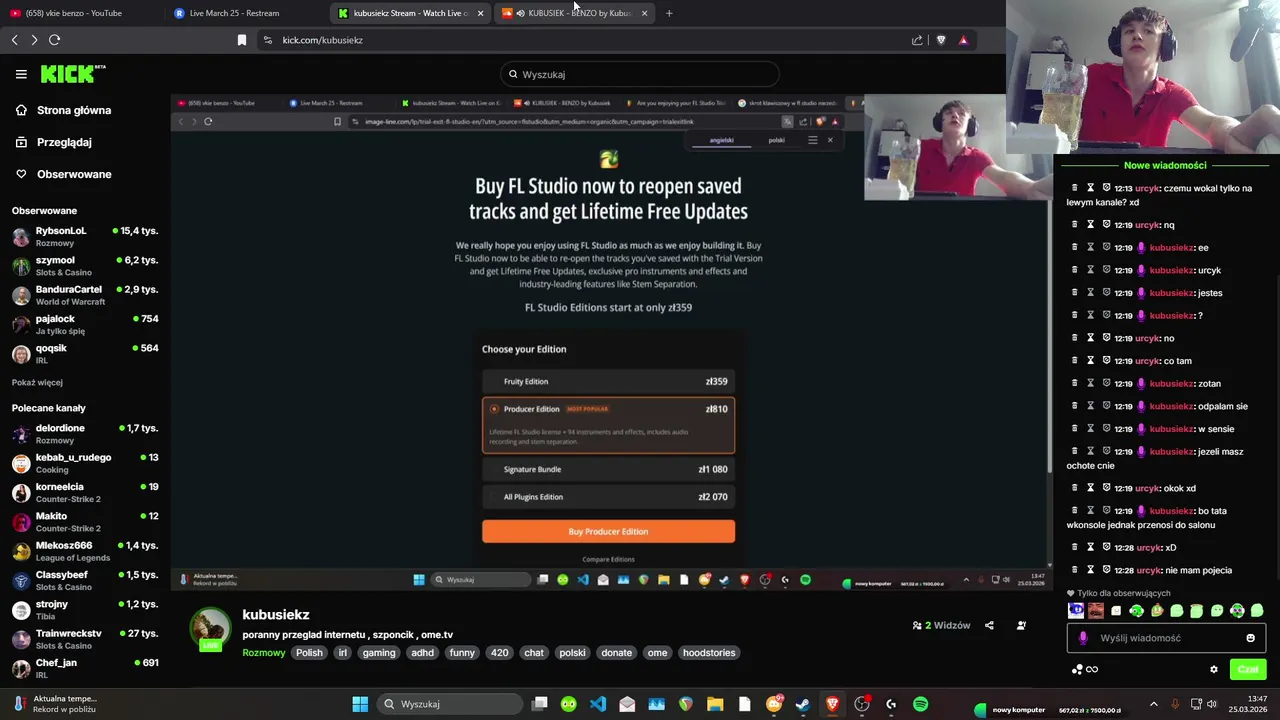Click the Rozmowy category link

(264, 653)
